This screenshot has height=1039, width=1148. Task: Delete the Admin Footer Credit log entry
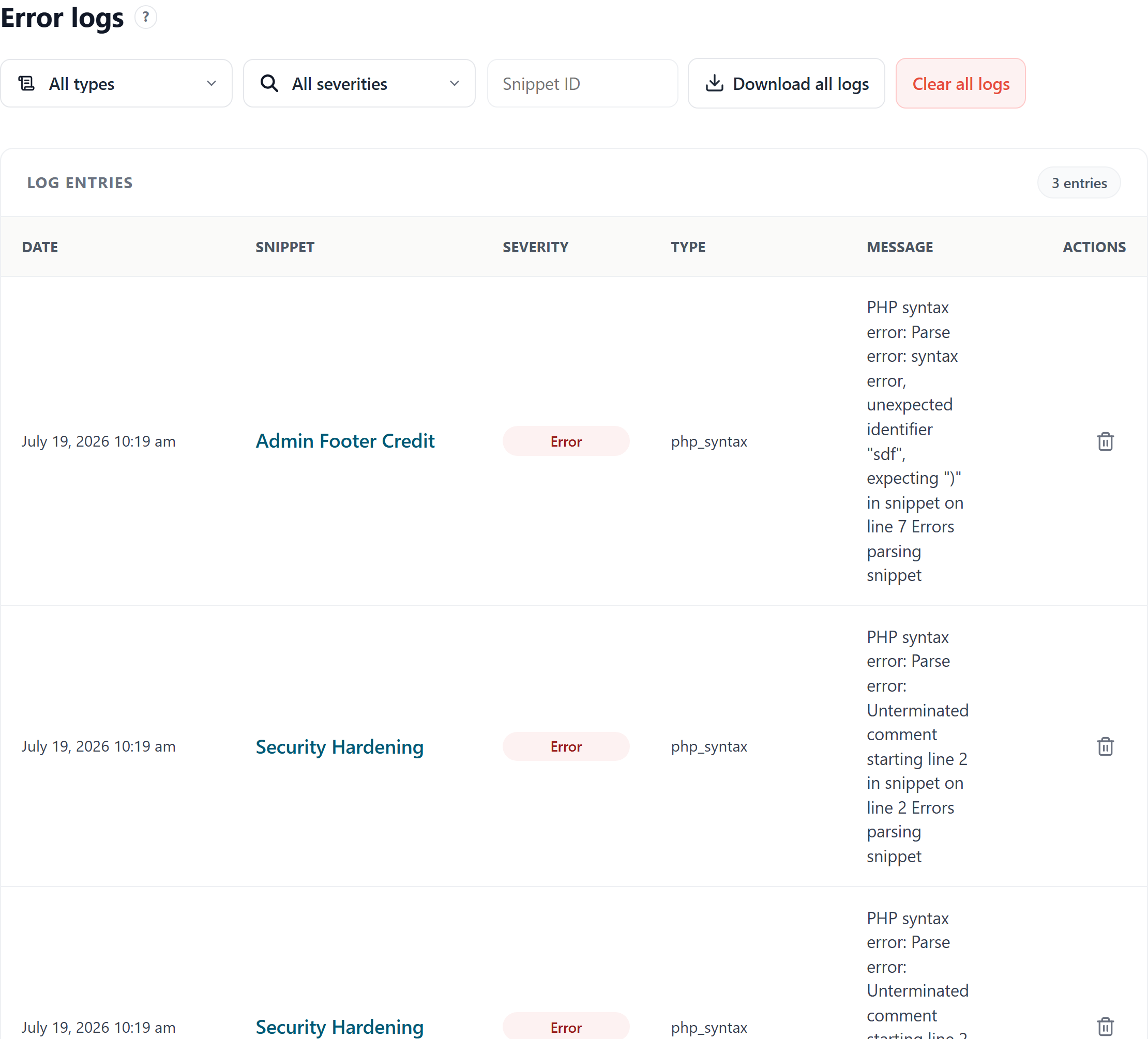(x=1105, y=441)
